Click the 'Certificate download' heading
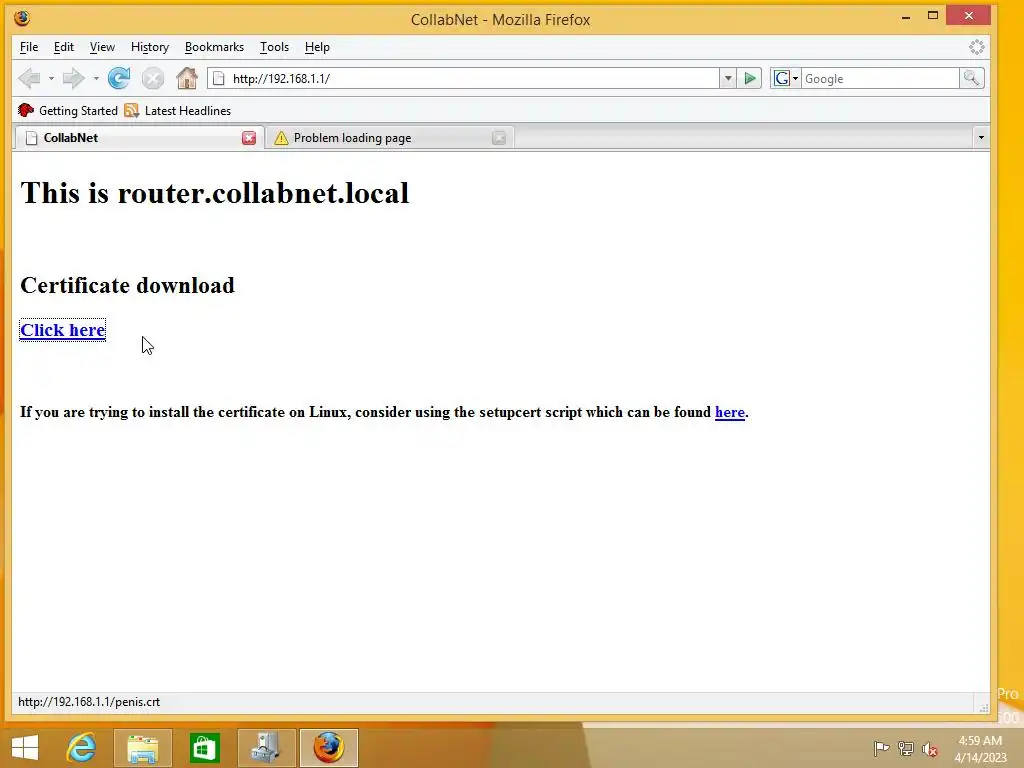The width and height of the screenshot is (1024, 768). [127, 285]
